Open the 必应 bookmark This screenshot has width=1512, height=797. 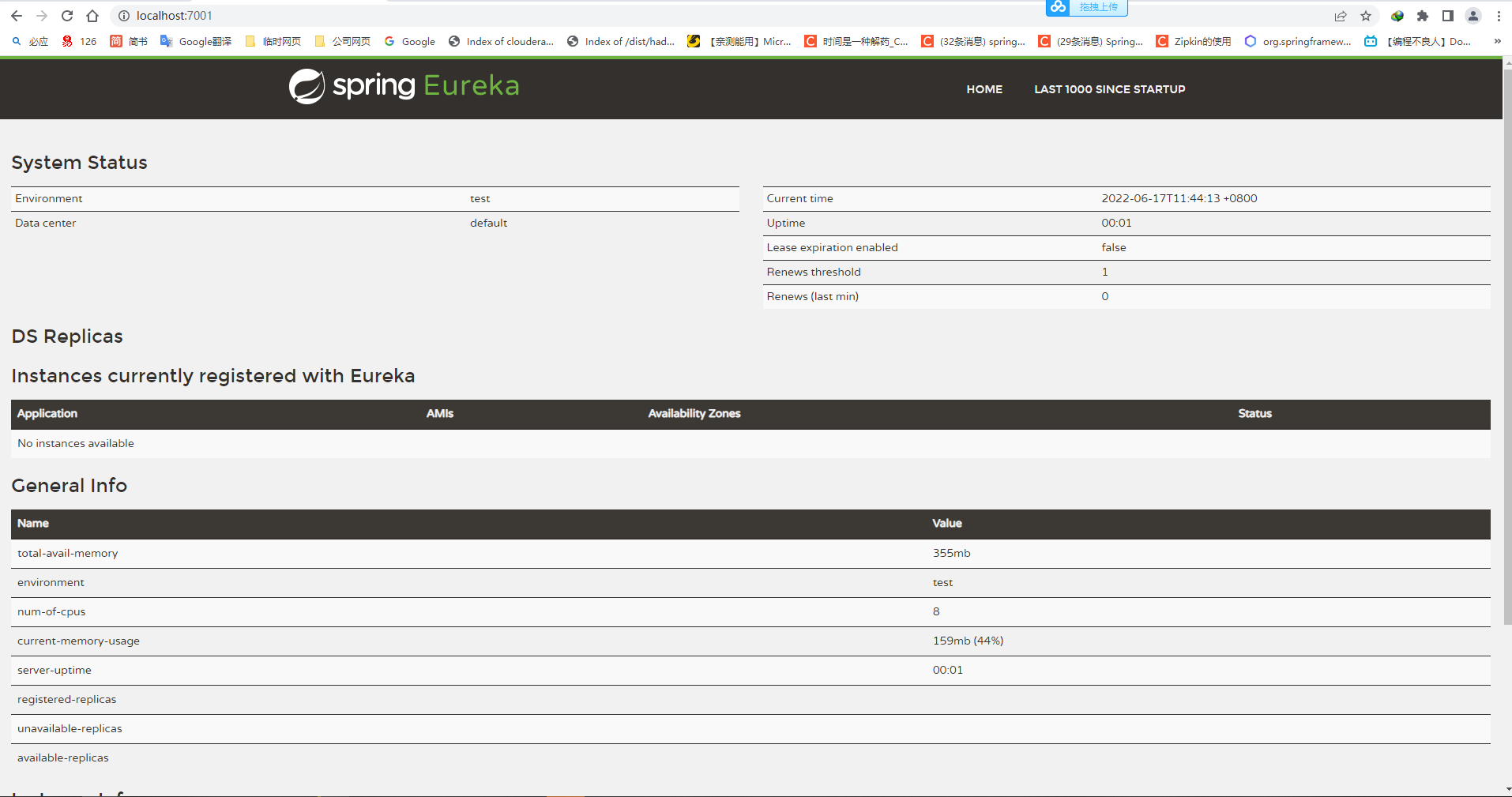pos(30,41)
